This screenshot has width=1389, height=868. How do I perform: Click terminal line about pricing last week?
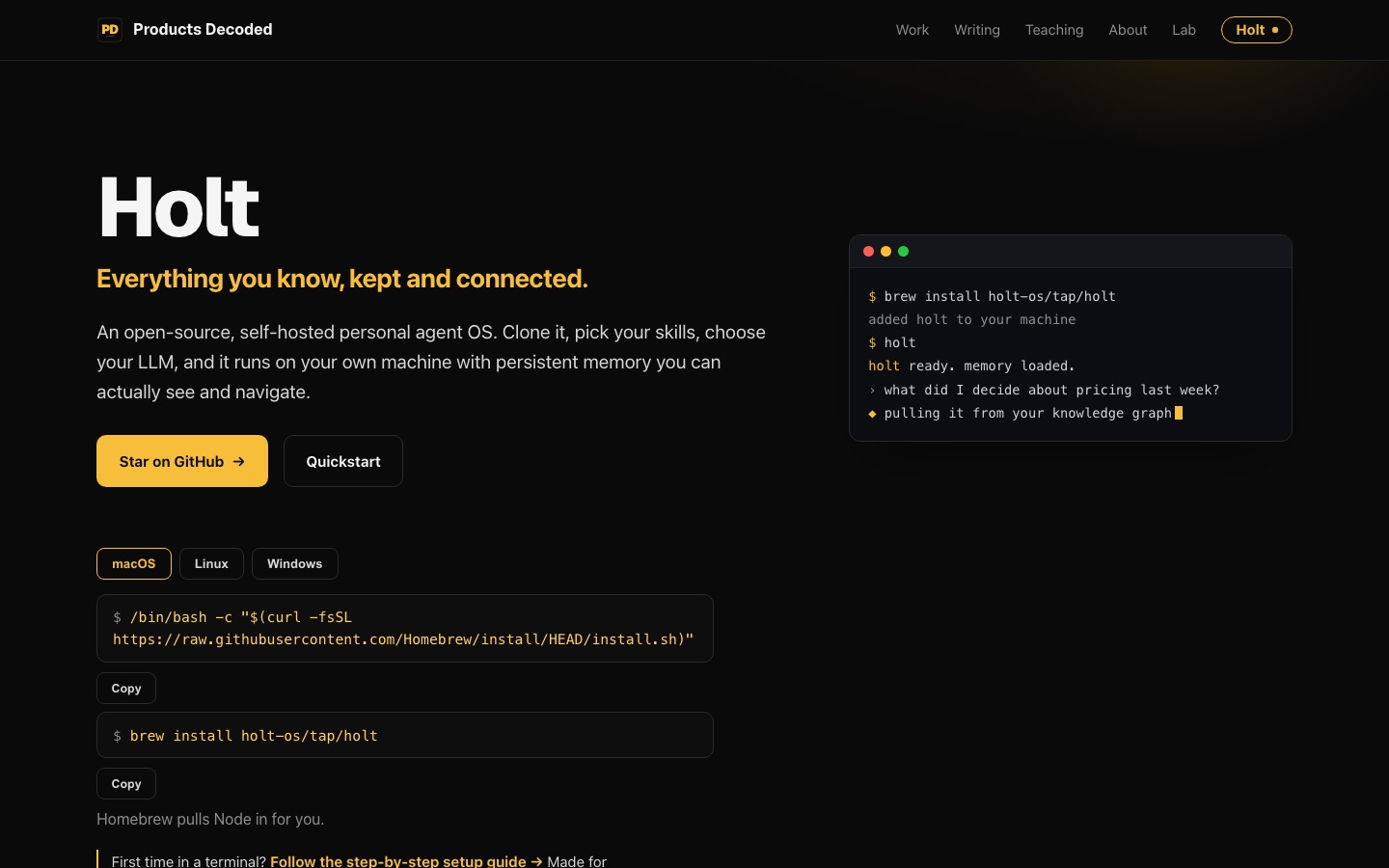[x=1044, y=390]
